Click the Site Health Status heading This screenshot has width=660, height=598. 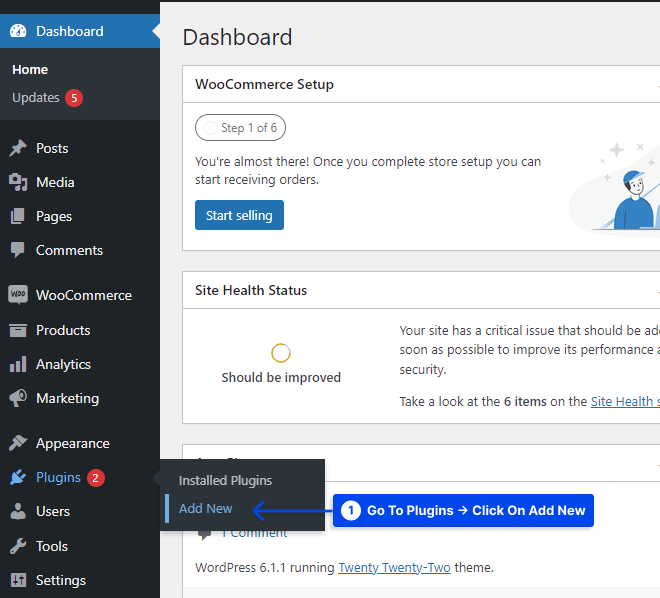[x=251, y=290]
